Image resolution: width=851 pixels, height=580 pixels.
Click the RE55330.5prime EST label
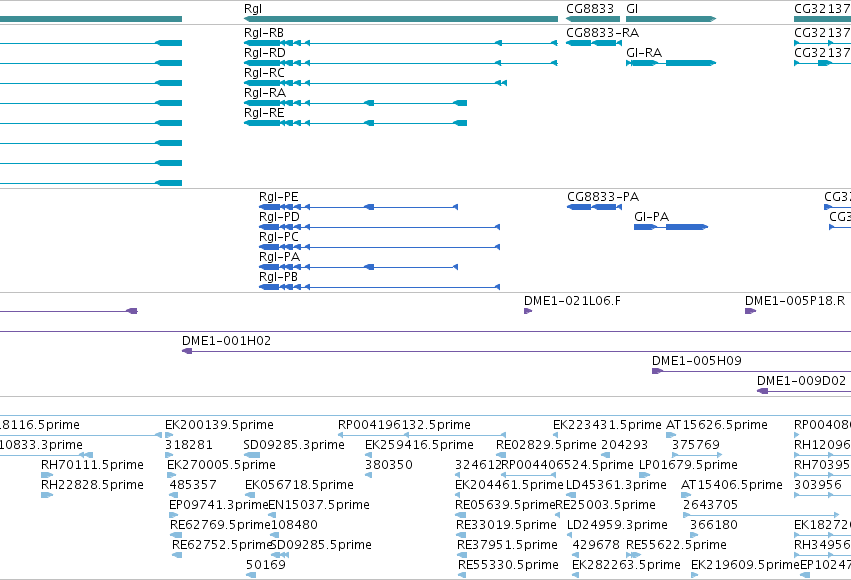click(x=509, y=565)
